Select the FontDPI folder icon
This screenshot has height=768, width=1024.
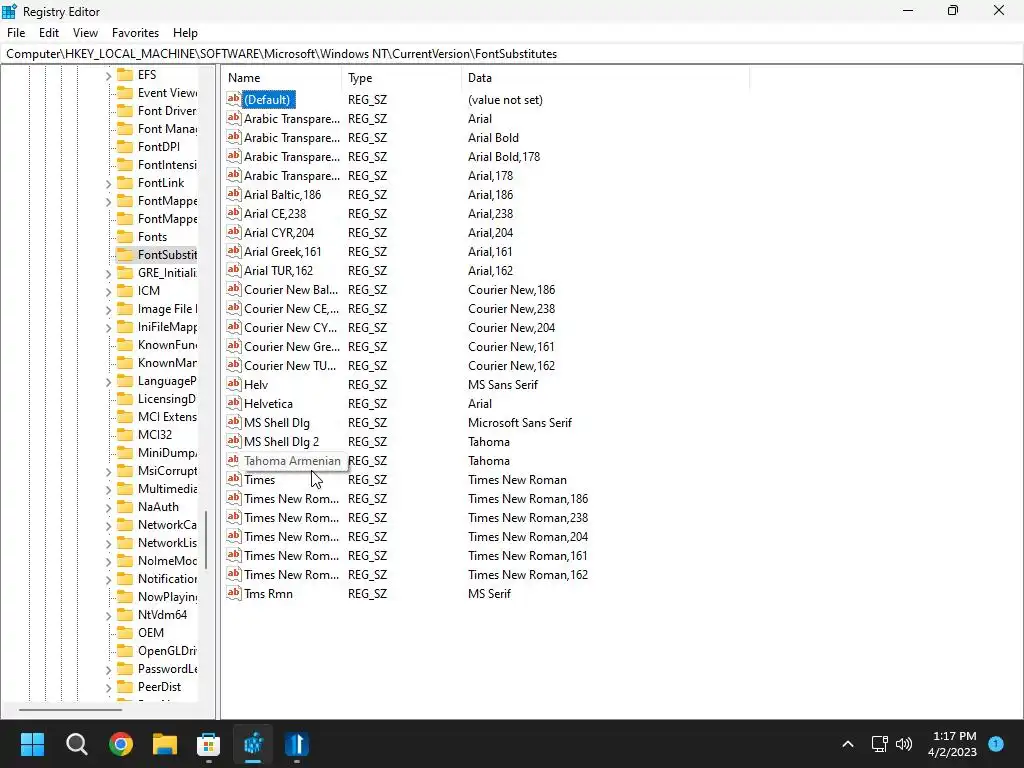pyautogui.click(x=125, y=147)
